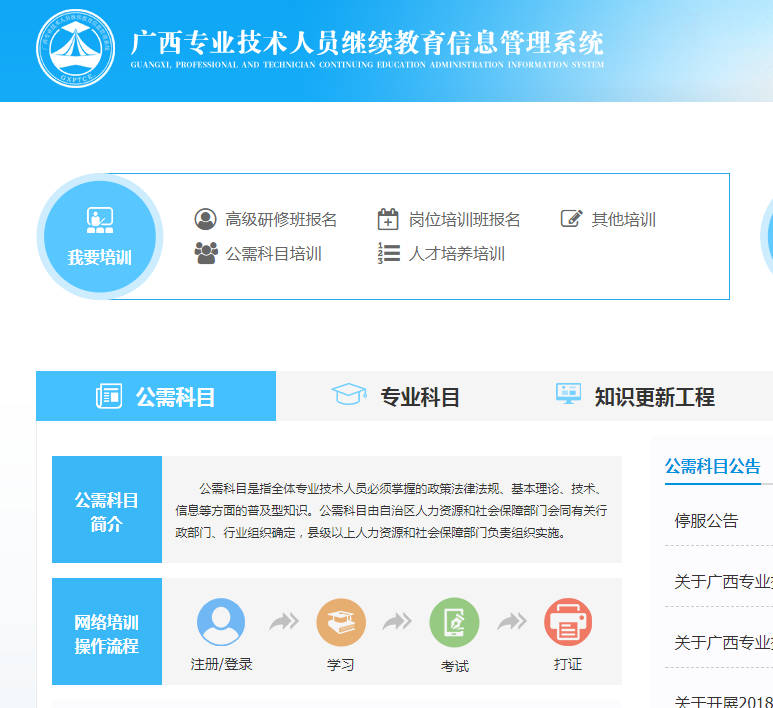Screen dimensions: 773x708
Task: Open the 停服公告 announcement
Action: (x=706, y=521)
